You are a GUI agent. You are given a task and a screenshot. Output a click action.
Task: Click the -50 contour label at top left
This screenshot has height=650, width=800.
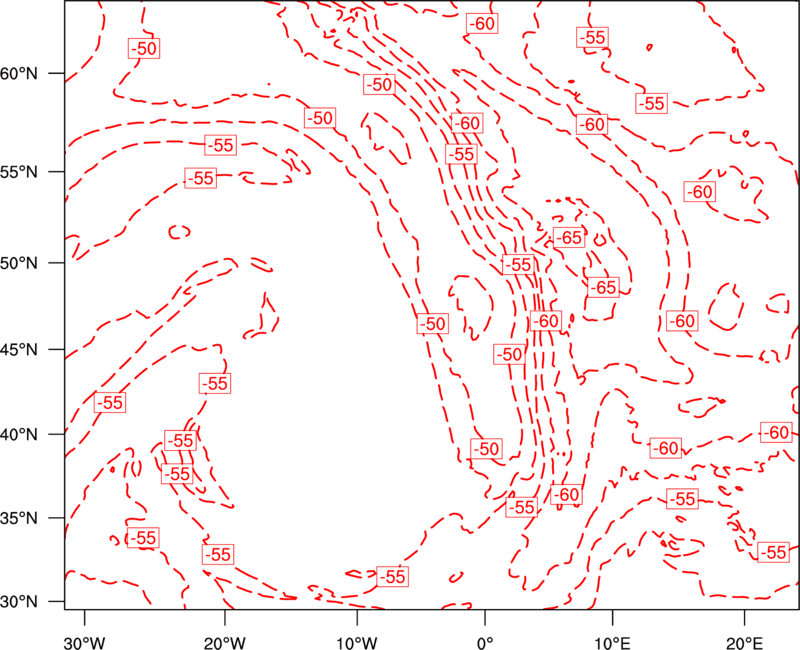pyautogui.click(x=144, y=48)
